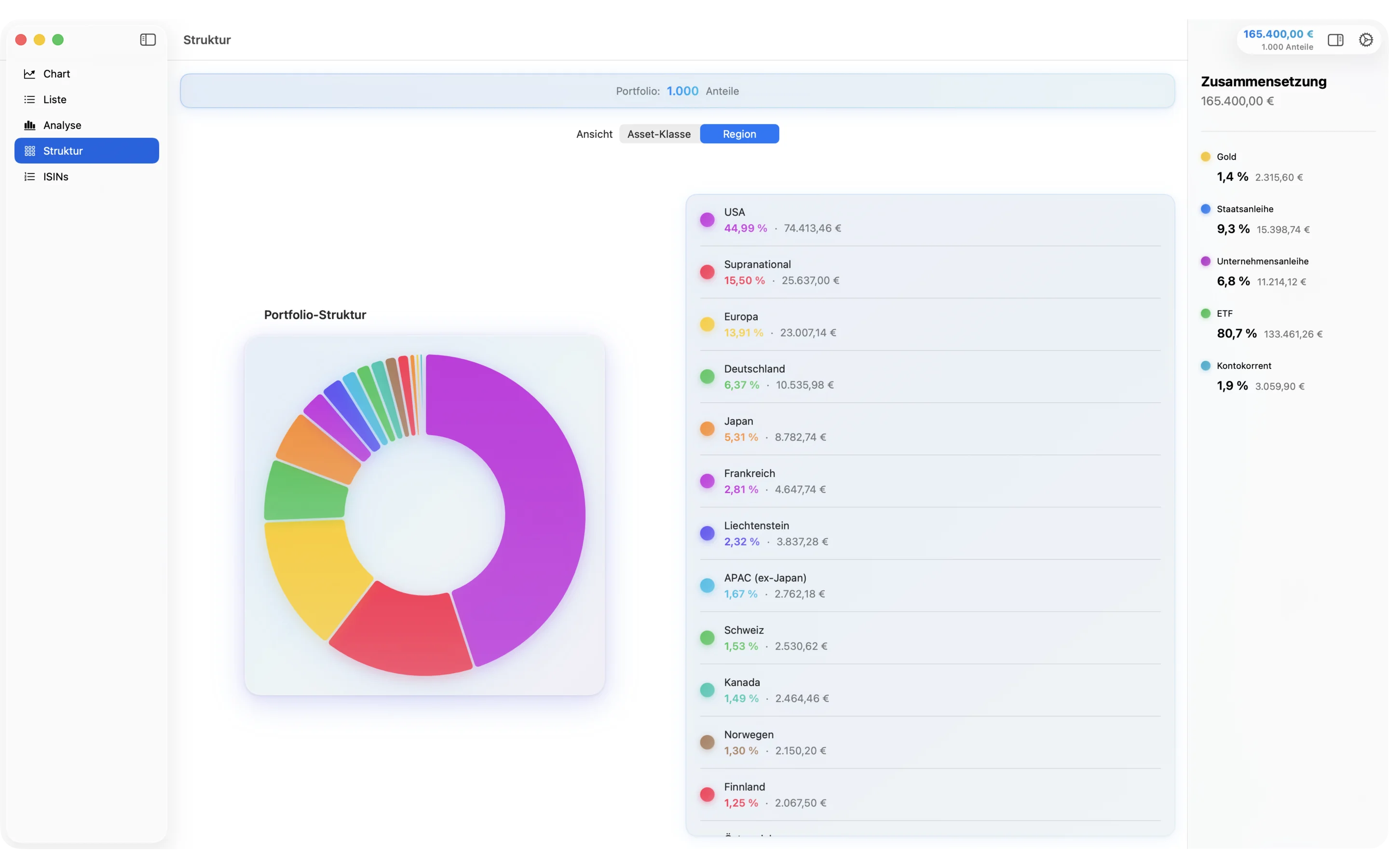The width and height of the screenshot is (1389, 868).
Task: Click the Portfolio 1.000 Anteile banner
Action: pos(677,90)
